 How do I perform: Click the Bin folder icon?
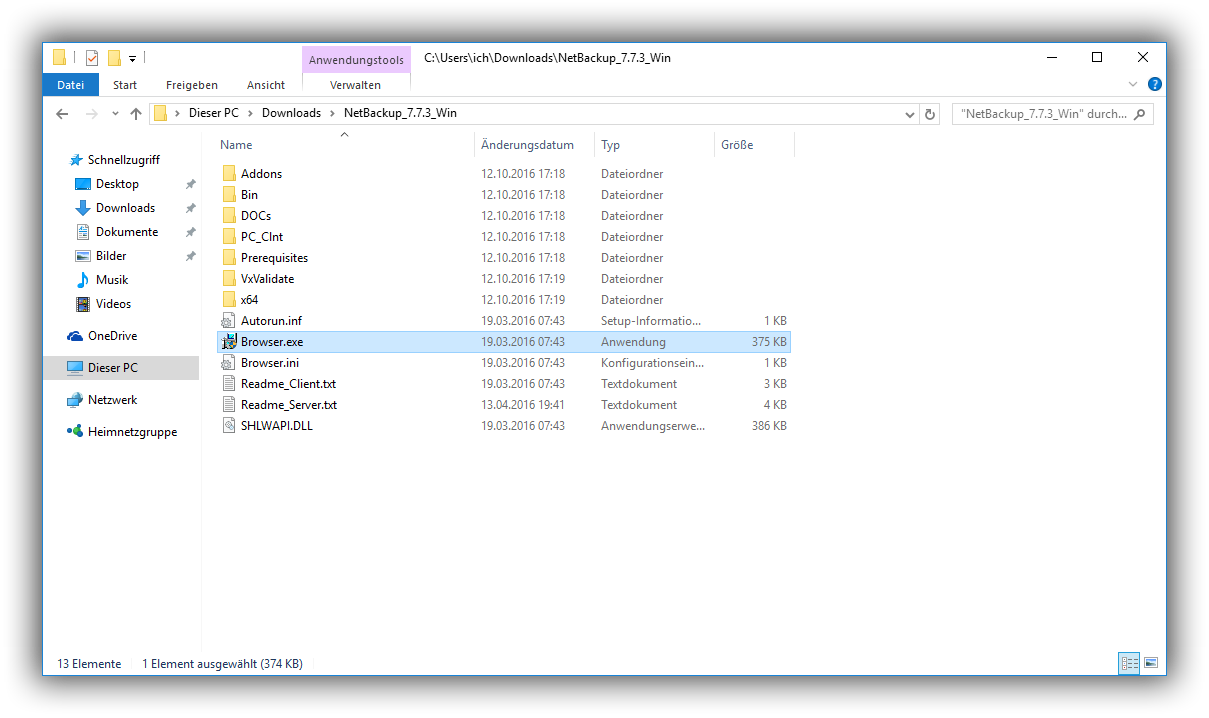229,195
